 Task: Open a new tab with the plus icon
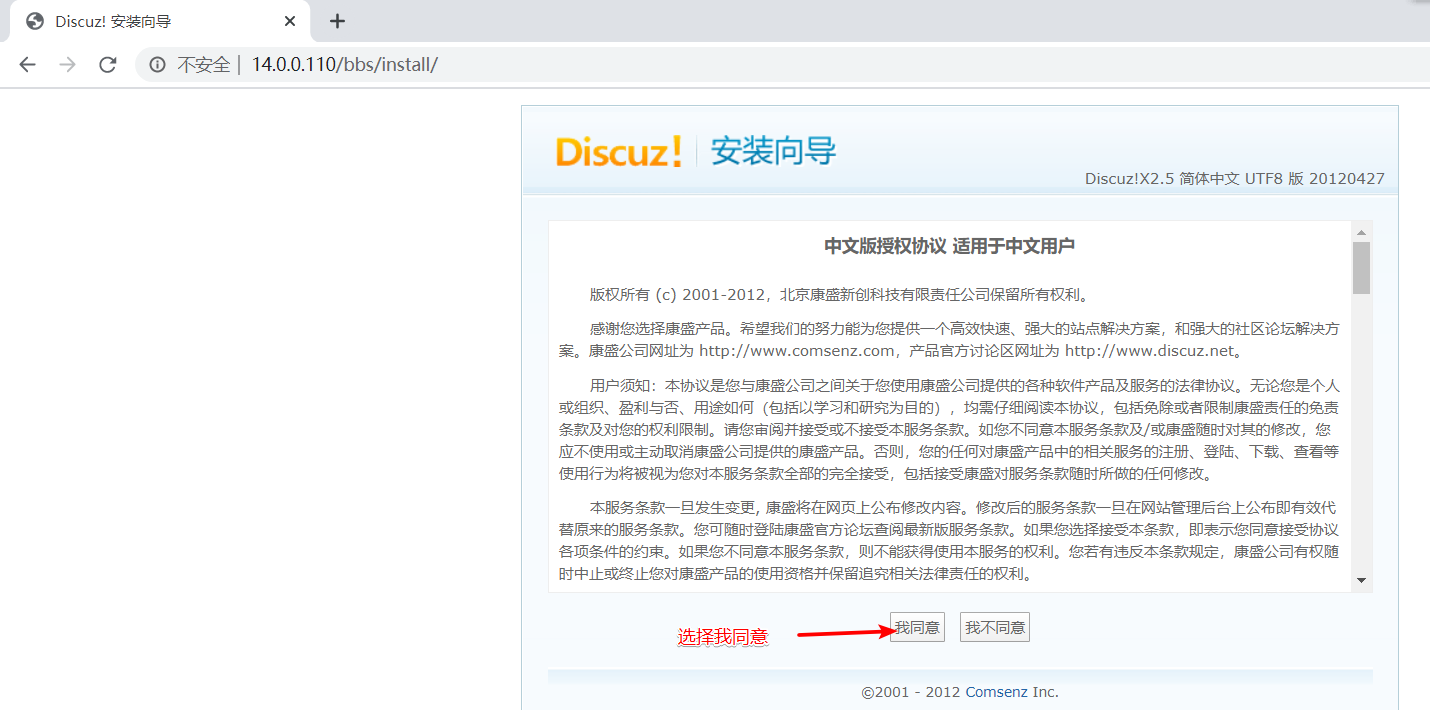tap(338, 21)
